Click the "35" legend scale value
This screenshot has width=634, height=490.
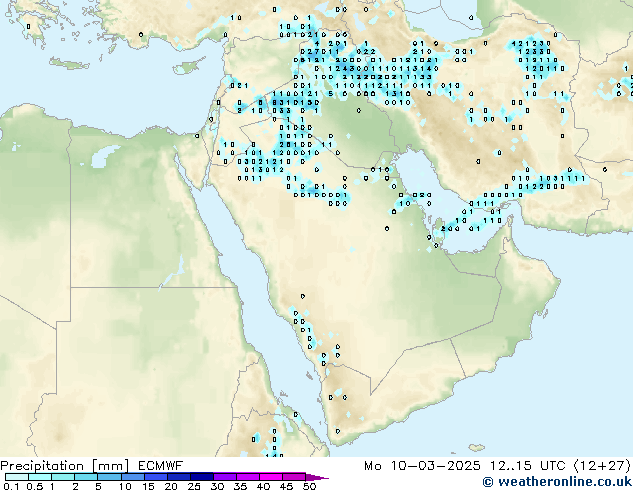click(x=240, y=486)
